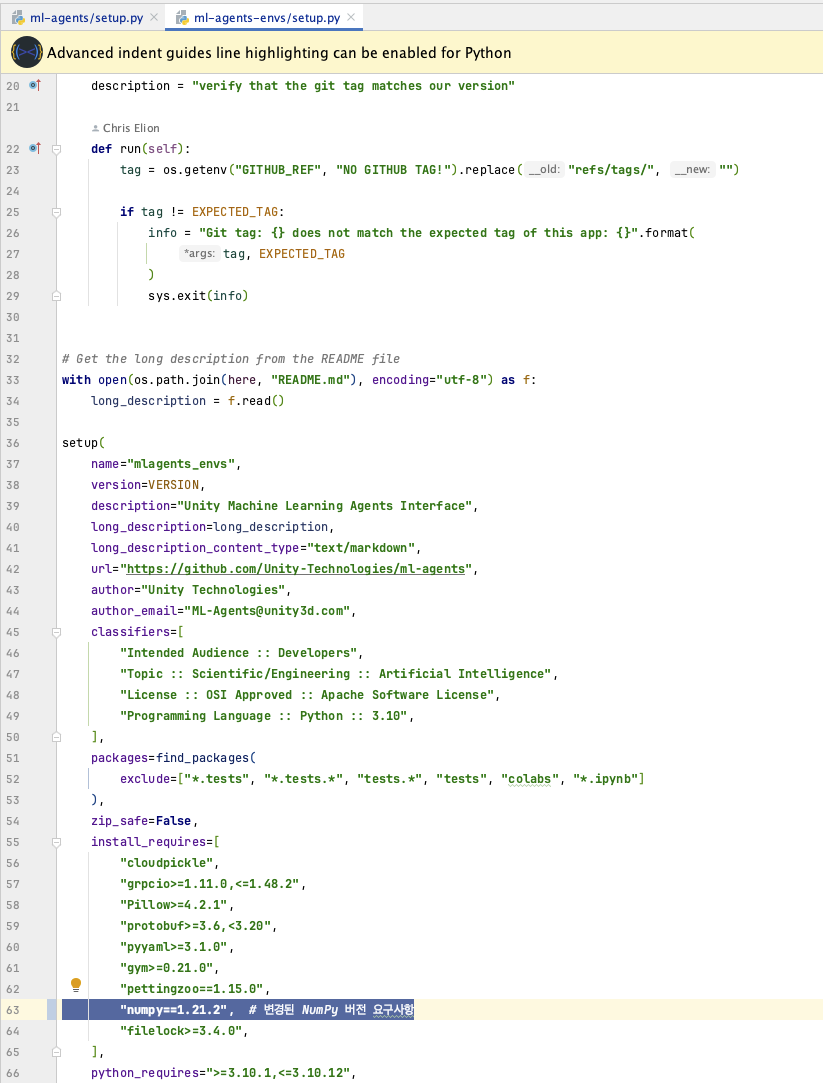Viewport: 823px width, 1083px height.
Task: Click the indent guides plugin icon in banner
Action: (x=27, y=52)
